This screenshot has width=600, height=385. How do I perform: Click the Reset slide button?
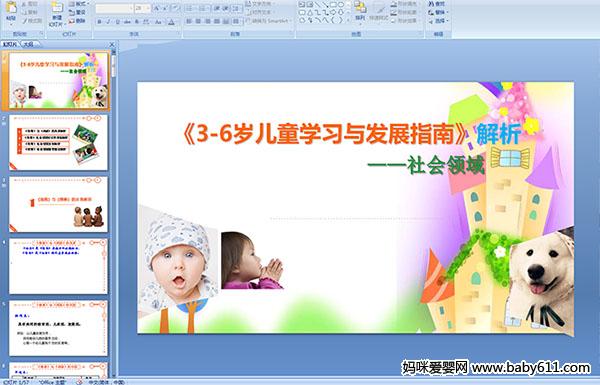click(77, 12)
